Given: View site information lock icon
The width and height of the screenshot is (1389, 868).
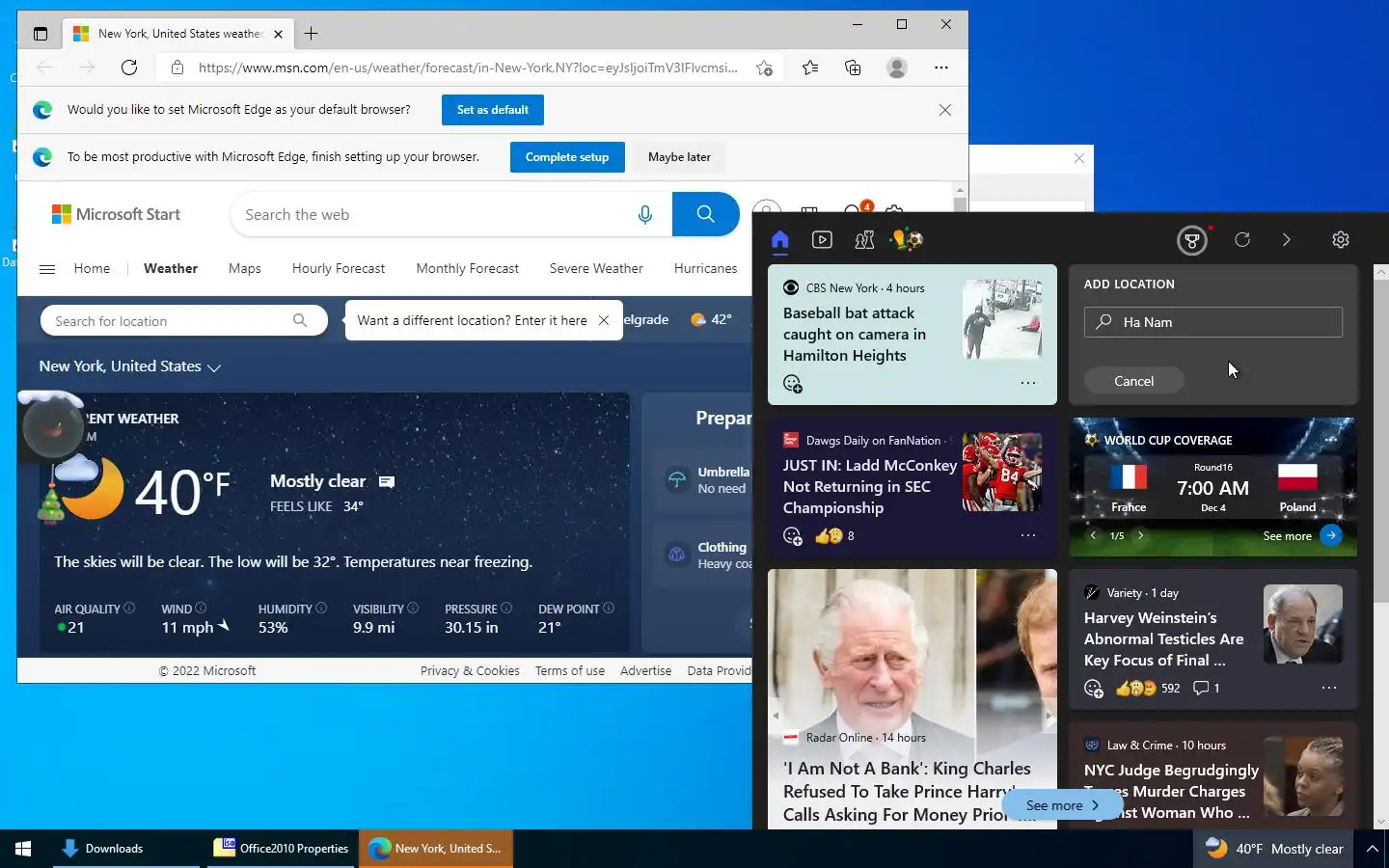Looking at the screenshot, I should click(177, 68).
